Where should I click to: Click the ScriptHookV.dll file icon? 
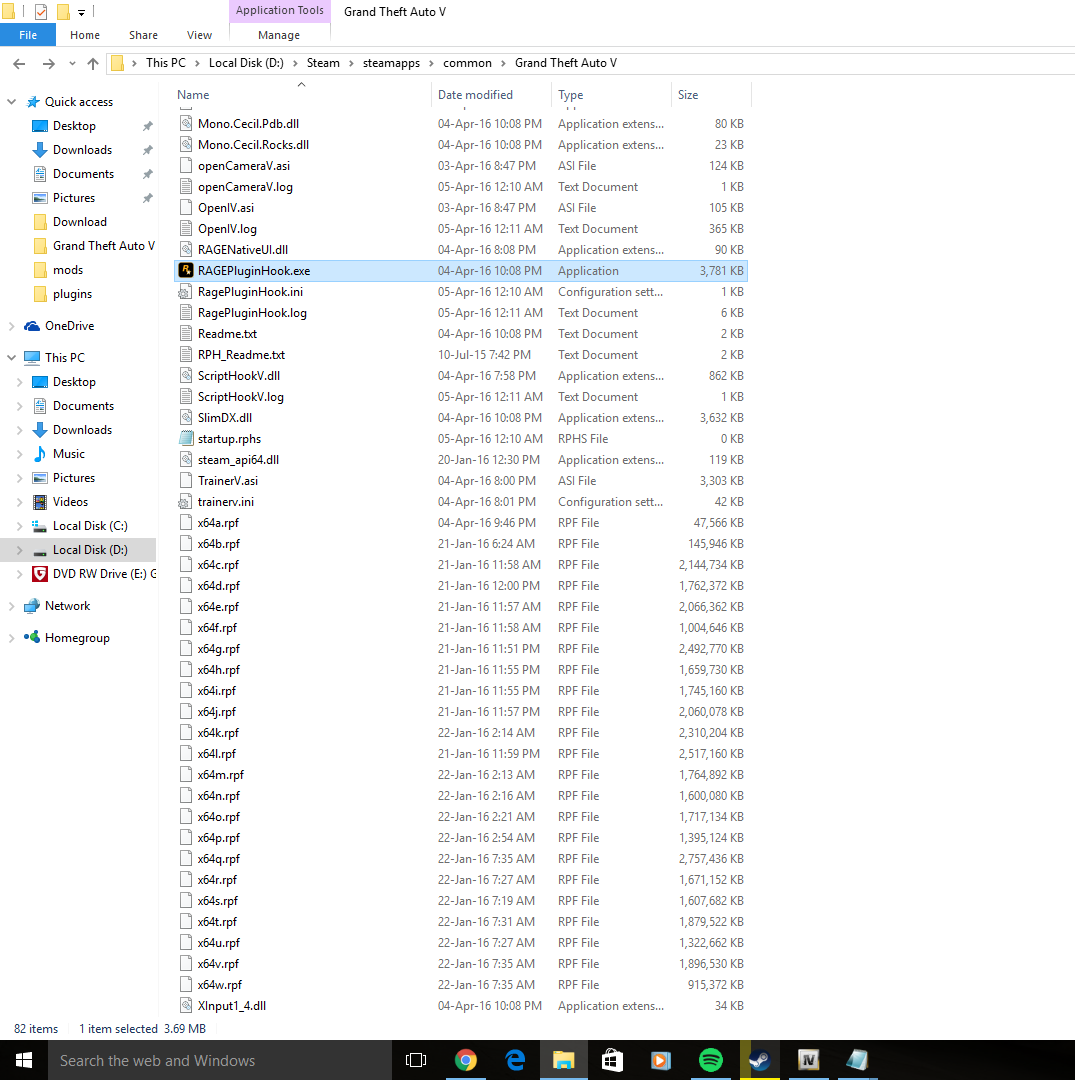pyautogui.click(x=185, y=376)
